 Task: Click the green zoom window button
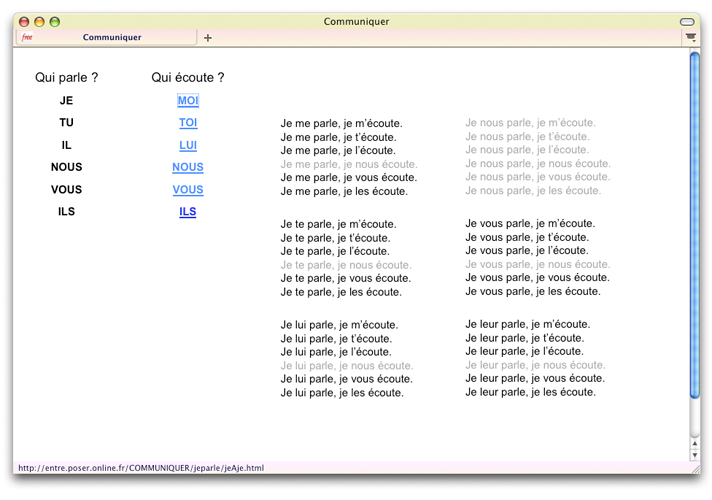pos(55,21)
